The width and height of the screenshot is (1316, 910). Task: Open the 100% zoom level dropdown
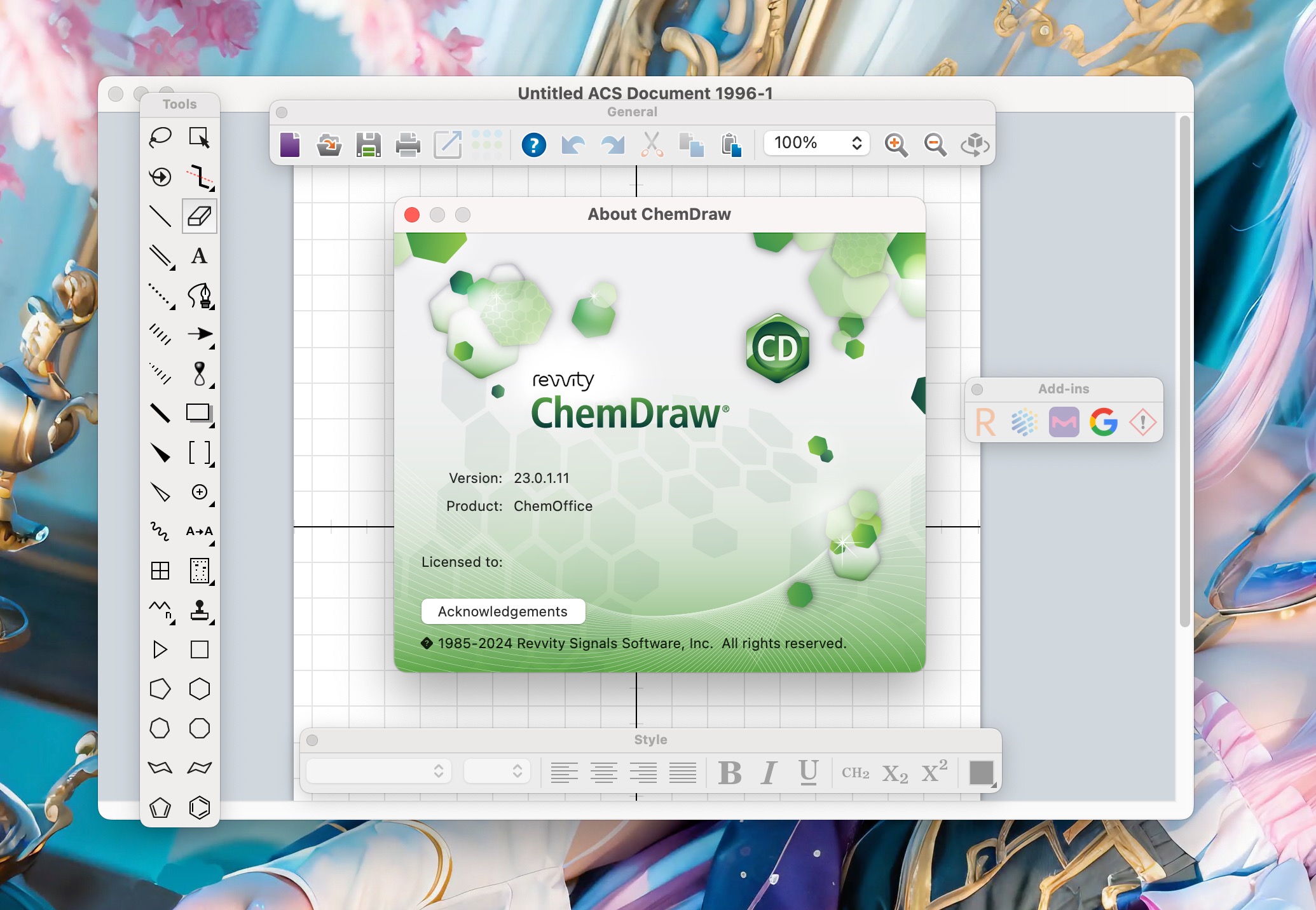[817, 143]
